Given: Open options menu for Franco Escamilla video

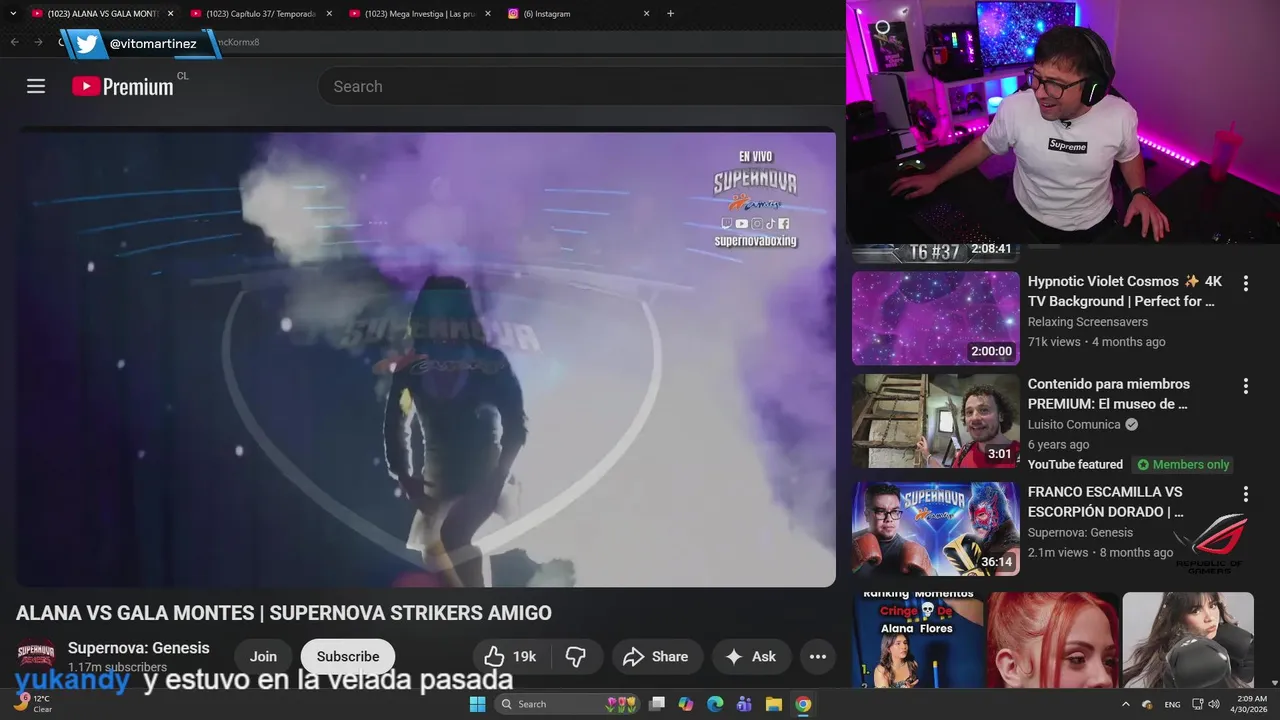Looking at the screenshot, I should [x=1246, y=494].
